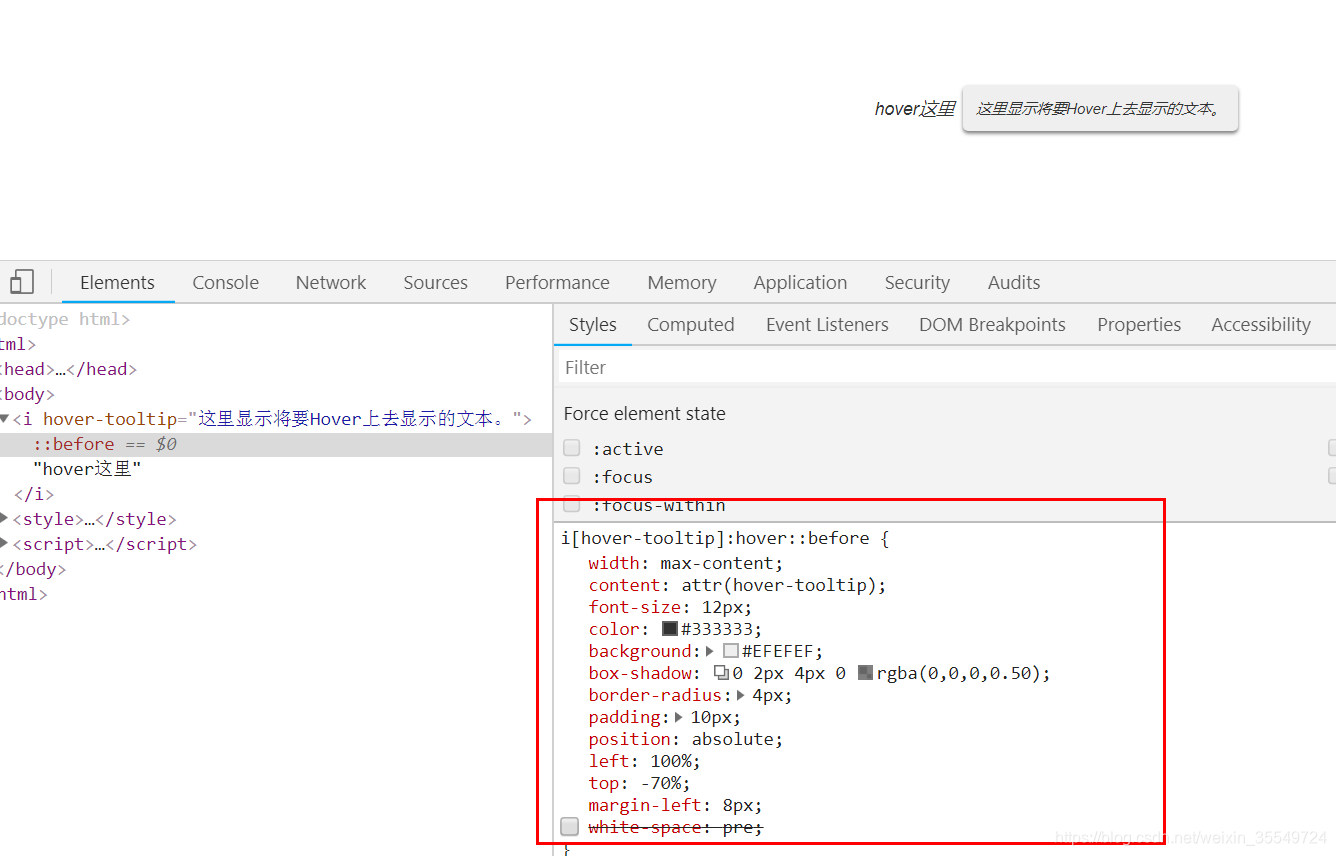Focus the styles Filter input field
The image size is (1336, 856).
(x=945, y=367)
